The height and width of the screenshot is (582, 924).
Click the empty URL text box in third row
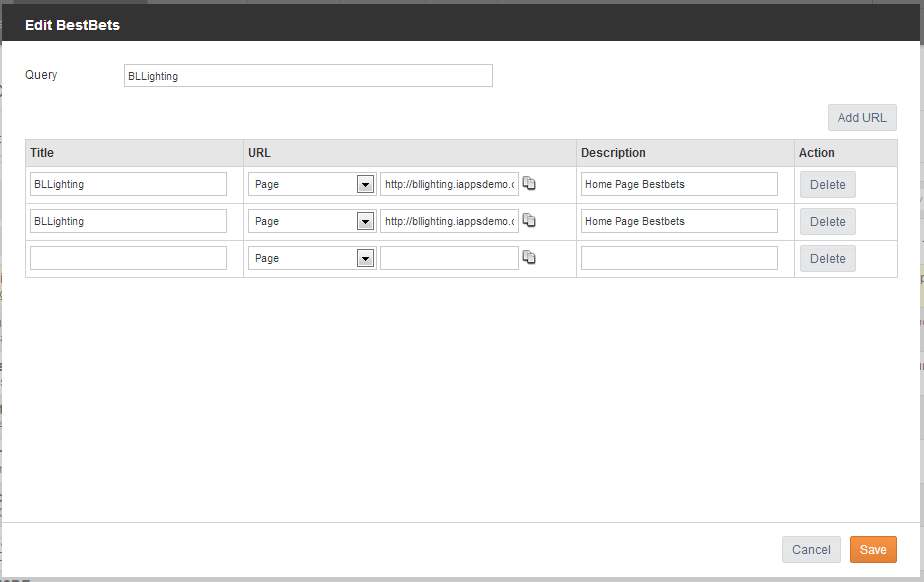point(449,259)
